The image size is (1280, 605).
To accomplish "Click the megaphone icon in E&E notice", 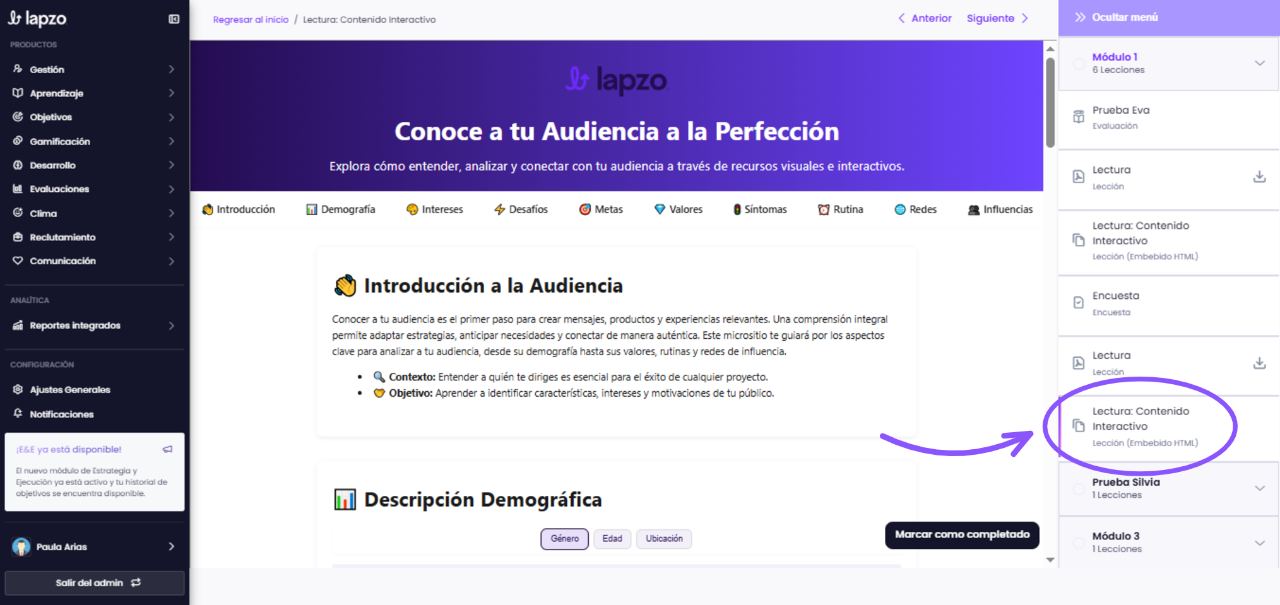I will coord(167,449).
